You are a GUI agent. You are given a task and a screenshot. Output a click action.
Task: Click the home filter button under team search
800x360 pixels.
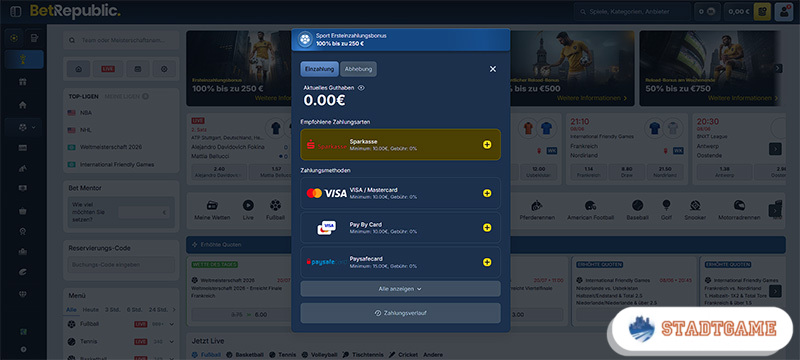pos(79,69)
